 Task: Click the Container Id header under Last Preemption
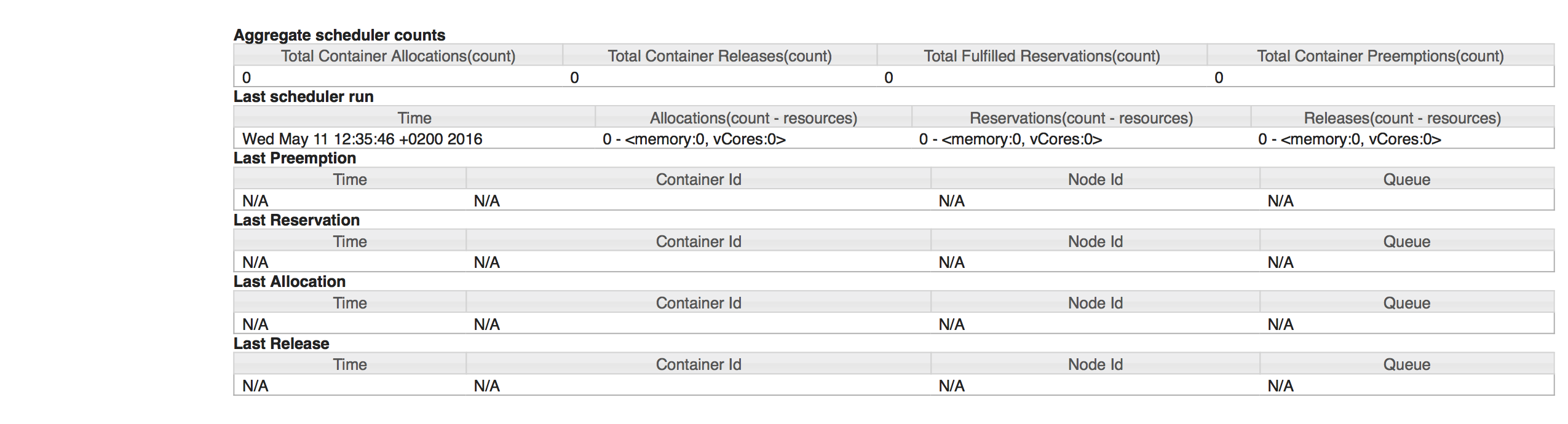pyautogui.click(x=699, y=179)
